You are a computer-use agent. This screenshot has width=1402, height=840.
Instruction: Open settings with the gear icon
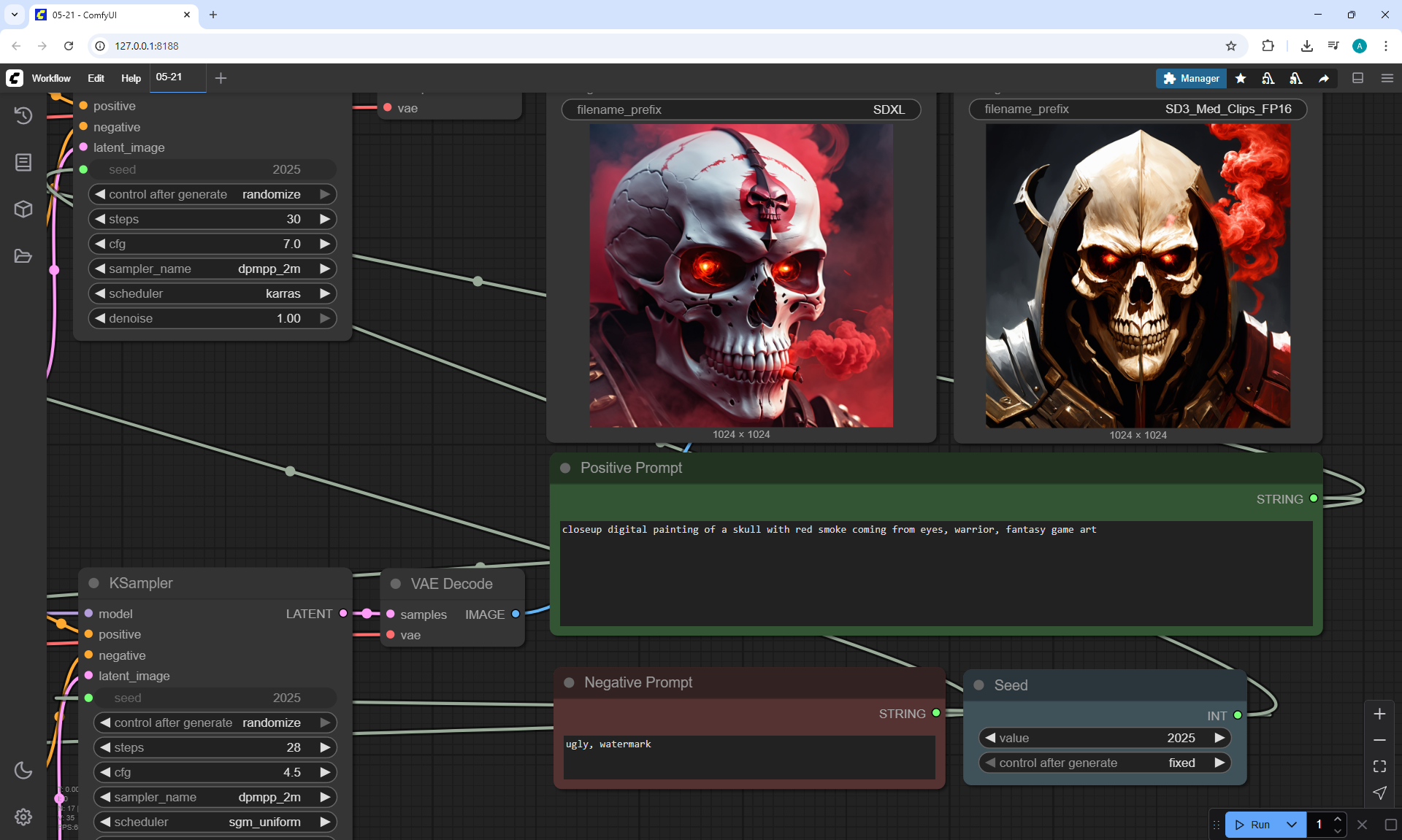(x=23, y=817)
